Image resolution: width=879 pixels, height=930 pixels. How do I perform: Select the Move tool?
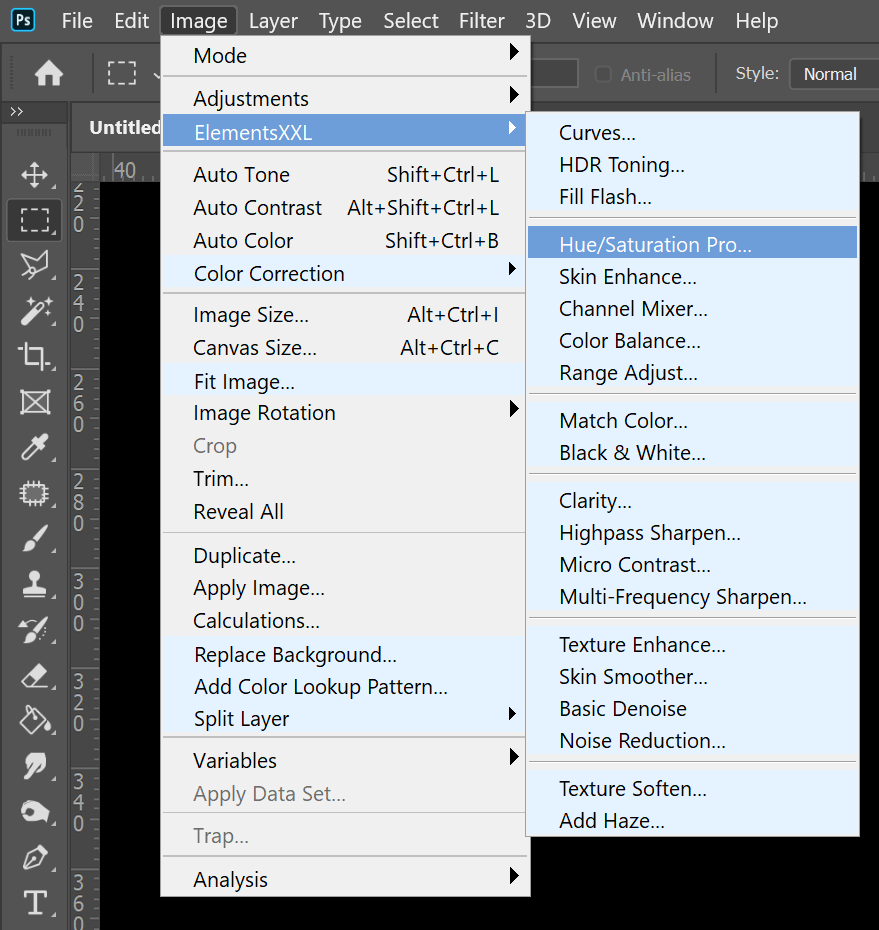[x=35, y=175]
